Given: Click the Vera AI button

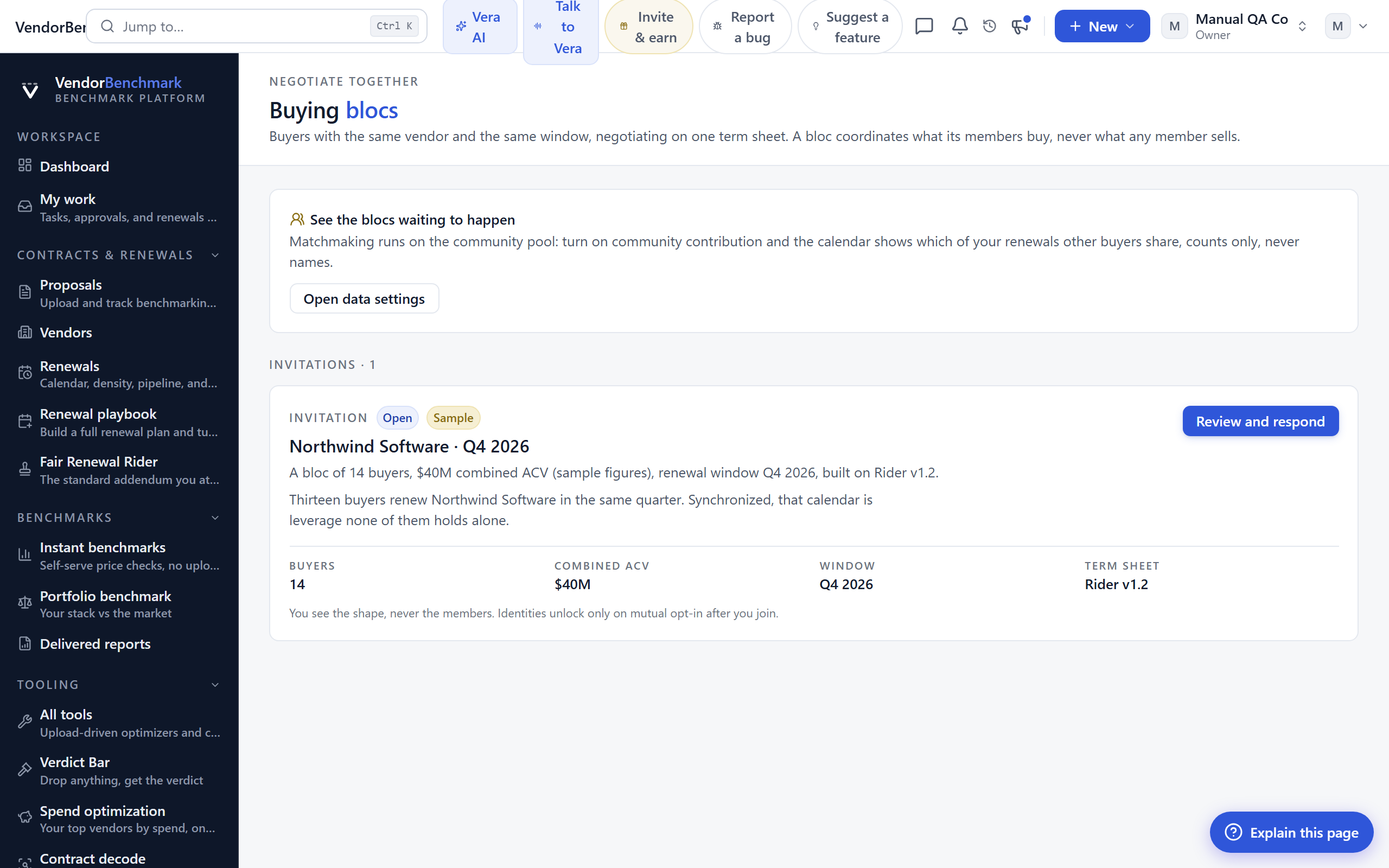Looking at the screenshot, I should click(480, 27).
